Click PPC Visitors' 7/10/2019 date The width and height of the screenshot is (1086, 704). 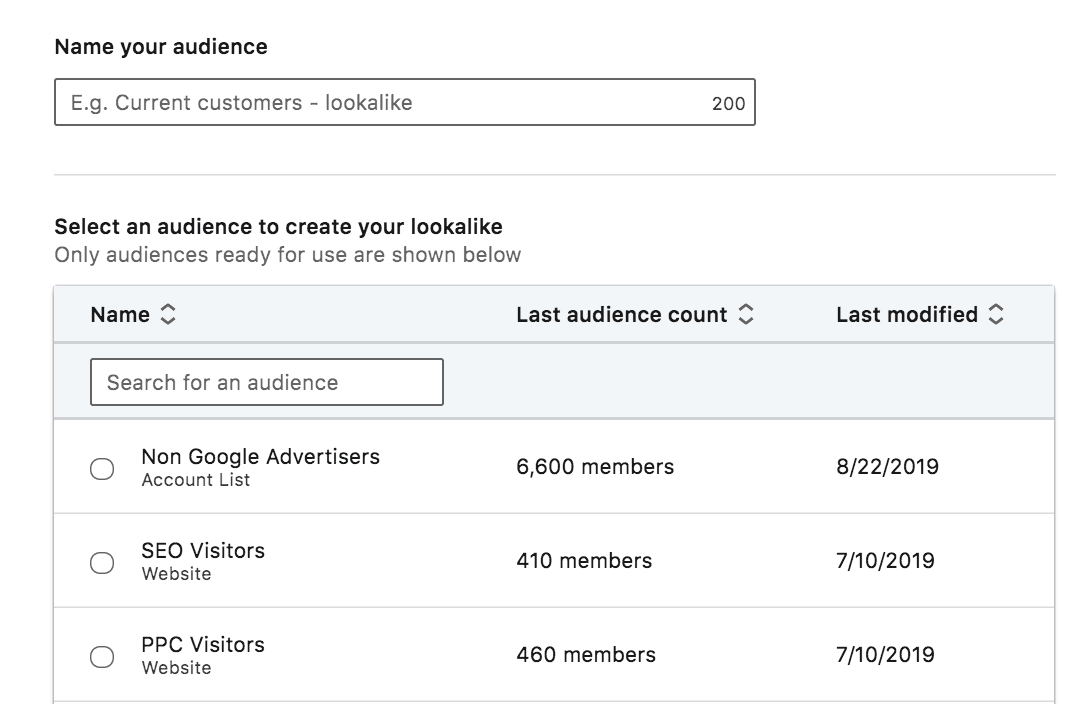tap(885, 655)
